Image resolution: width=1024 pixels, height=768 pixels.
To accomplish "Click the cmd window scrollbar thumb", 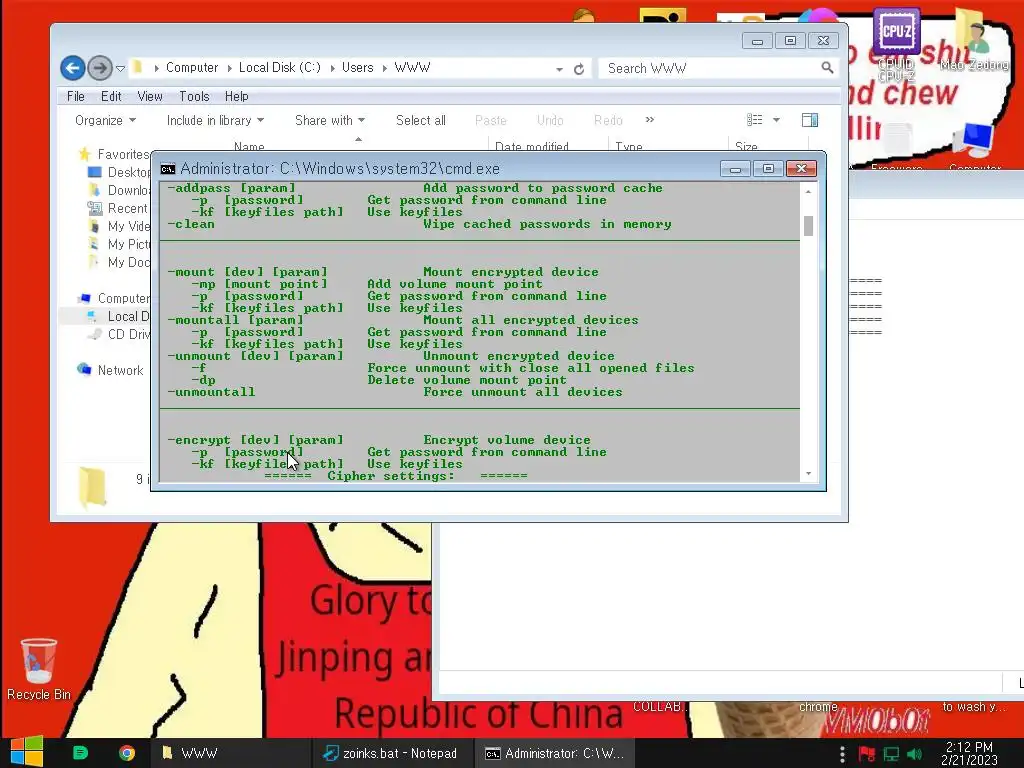I will point(808,226).
